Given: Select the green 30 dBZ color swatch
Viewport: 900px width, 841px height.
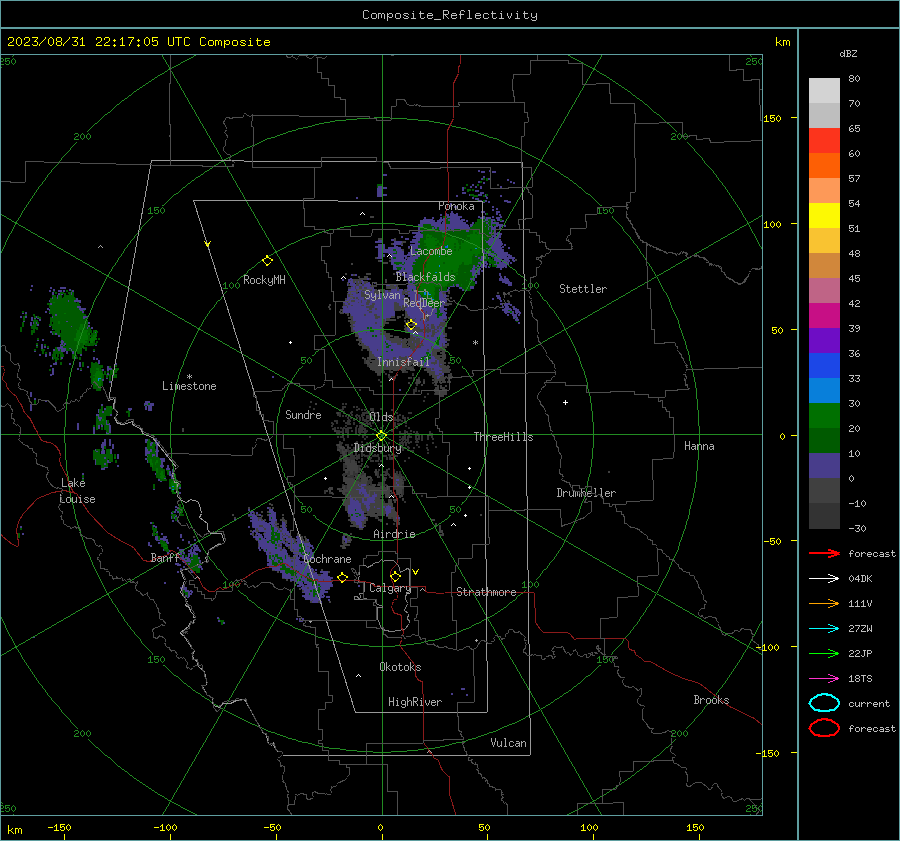Looking at the screenshot, I should 824,416.
